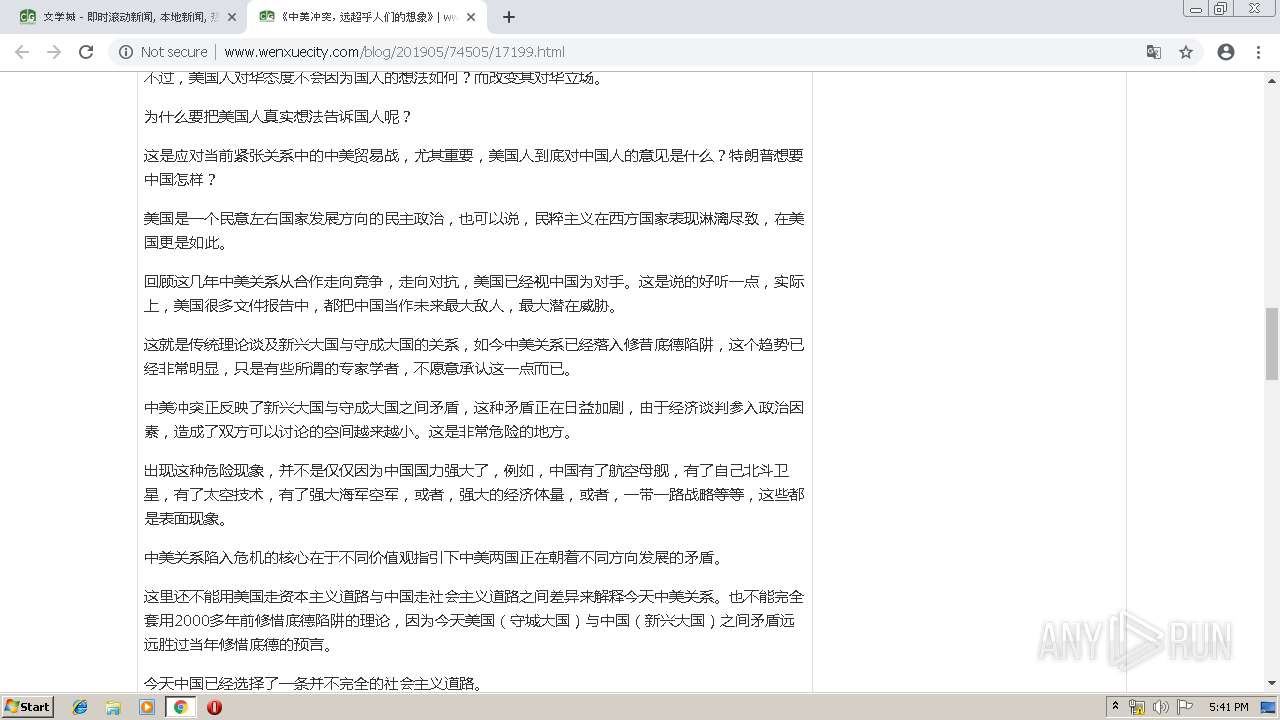Open a new browser tab

(x=508, y=17)
